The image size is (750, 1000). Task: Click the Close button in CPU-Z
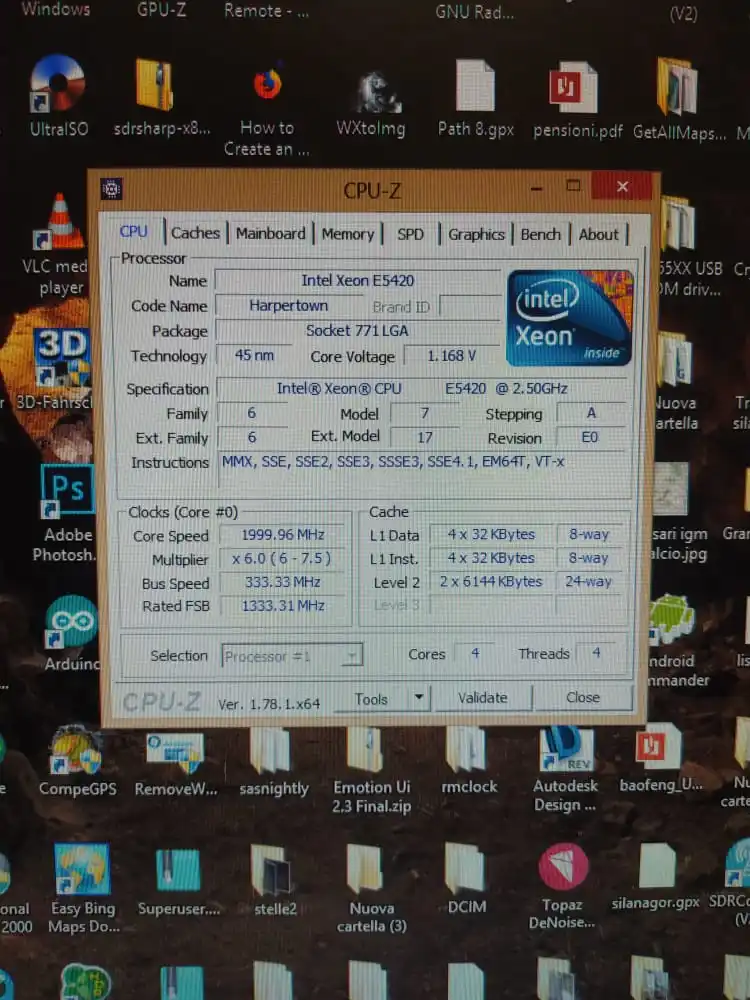pos(583,697)
